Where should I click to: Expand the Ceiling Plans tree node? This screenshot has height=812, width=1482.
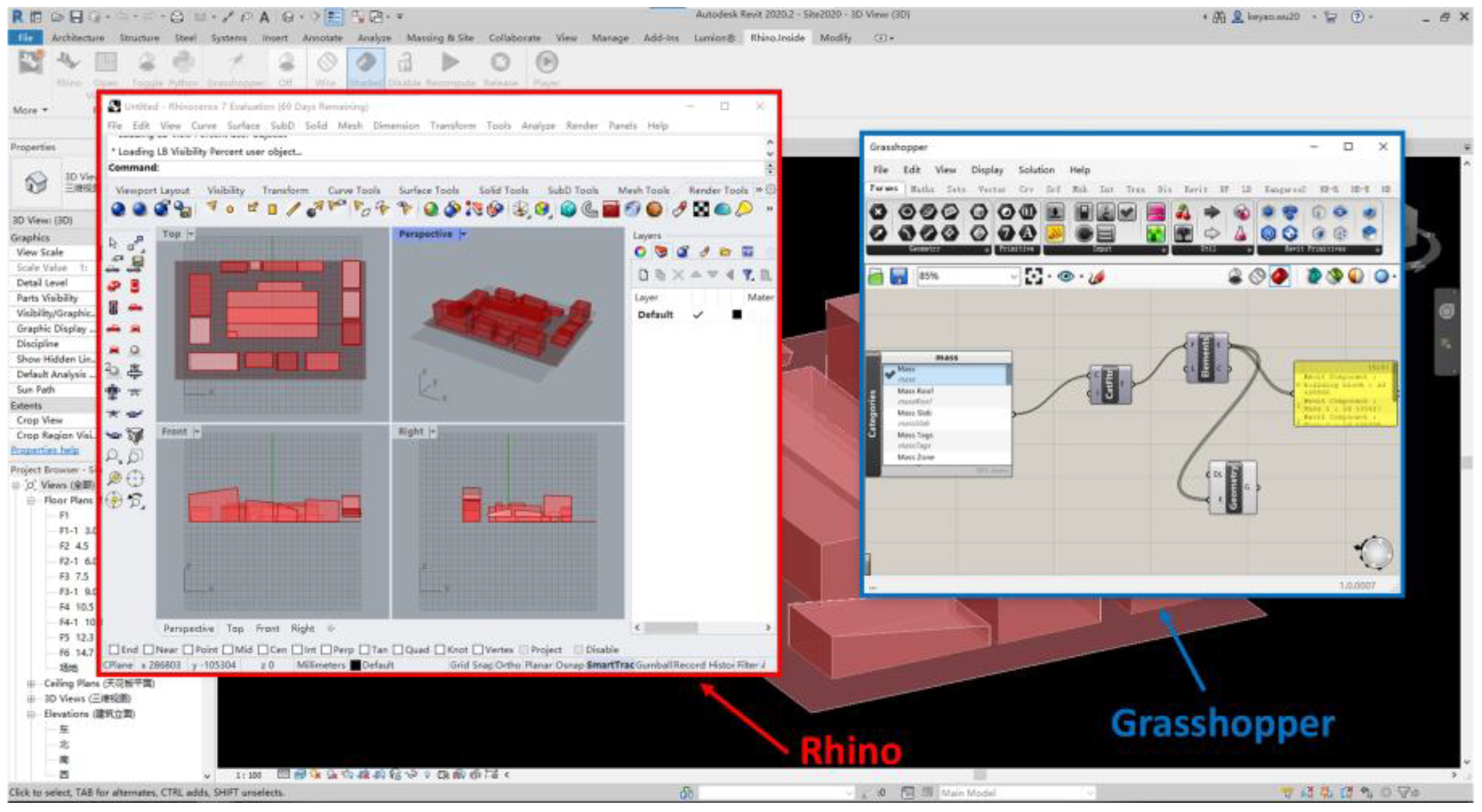[x=31, y=683]
